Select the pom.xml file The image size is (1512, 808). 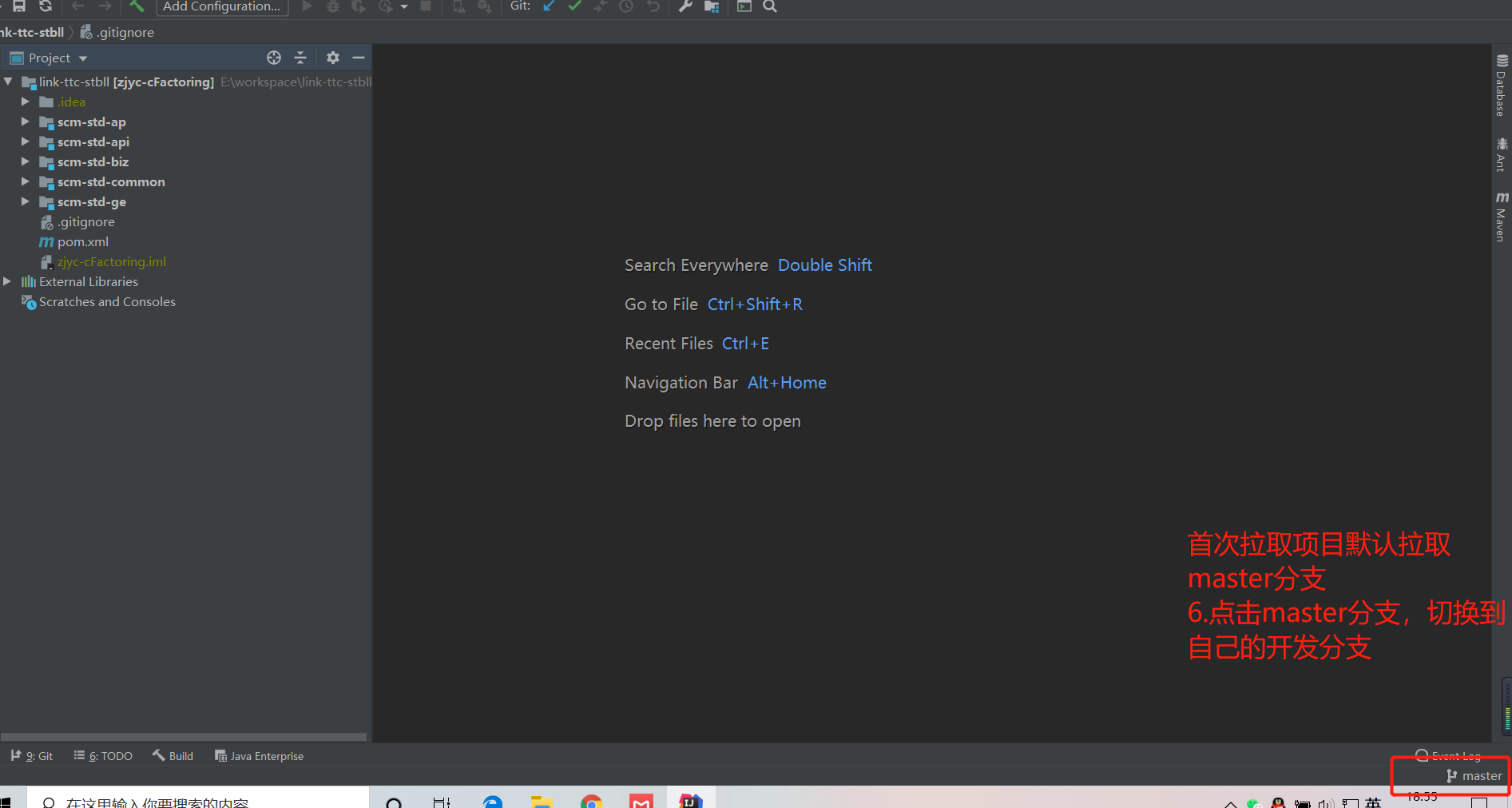coord(73,241)
